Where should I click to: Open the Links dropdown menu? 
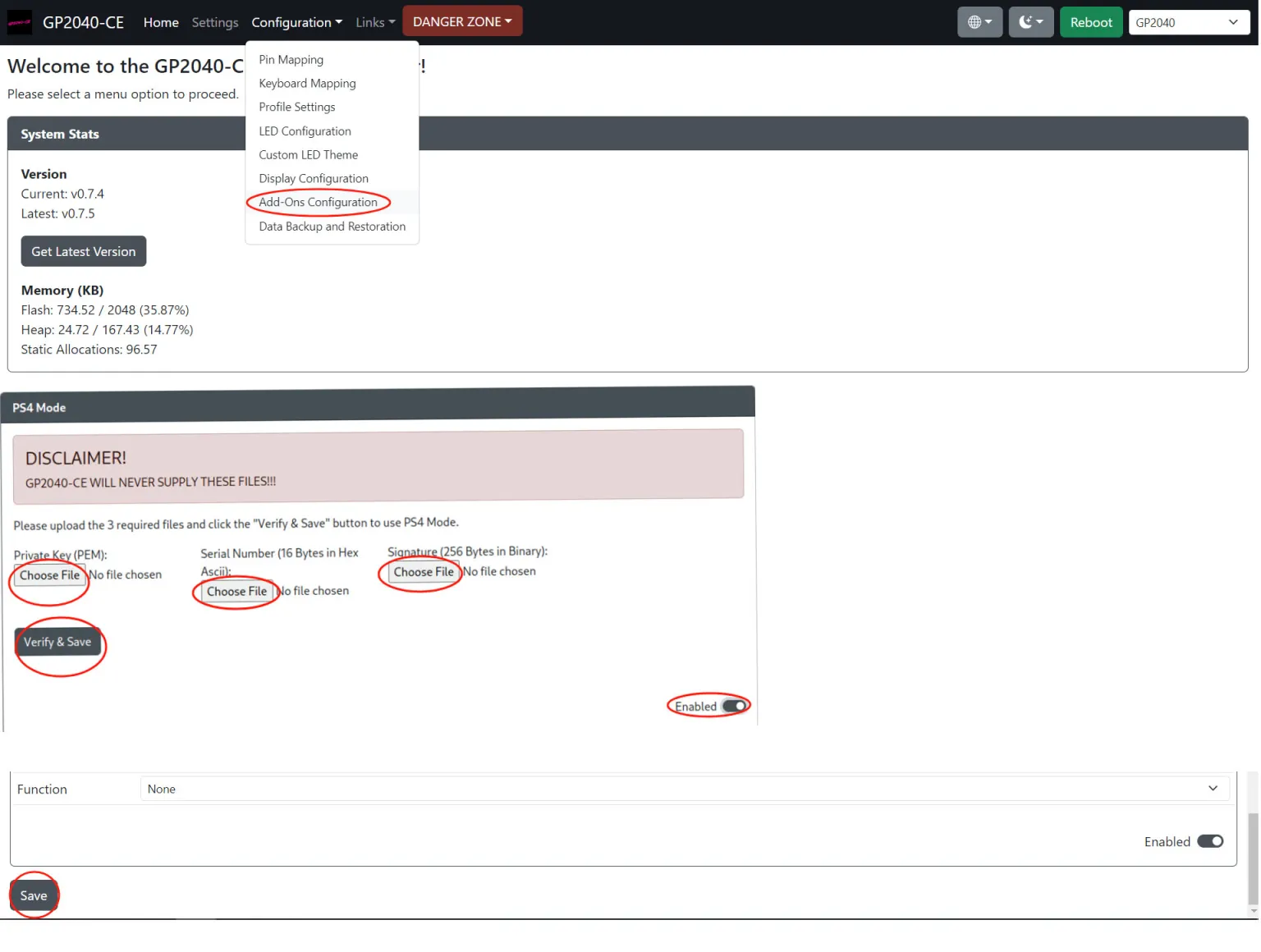click(x=375, y=22)
